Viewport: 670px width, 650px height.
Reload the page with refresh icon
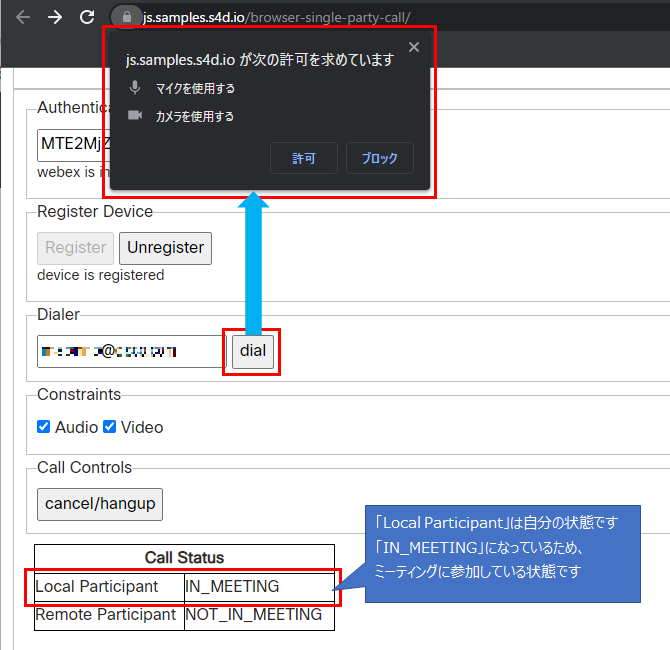click(88, 17)
